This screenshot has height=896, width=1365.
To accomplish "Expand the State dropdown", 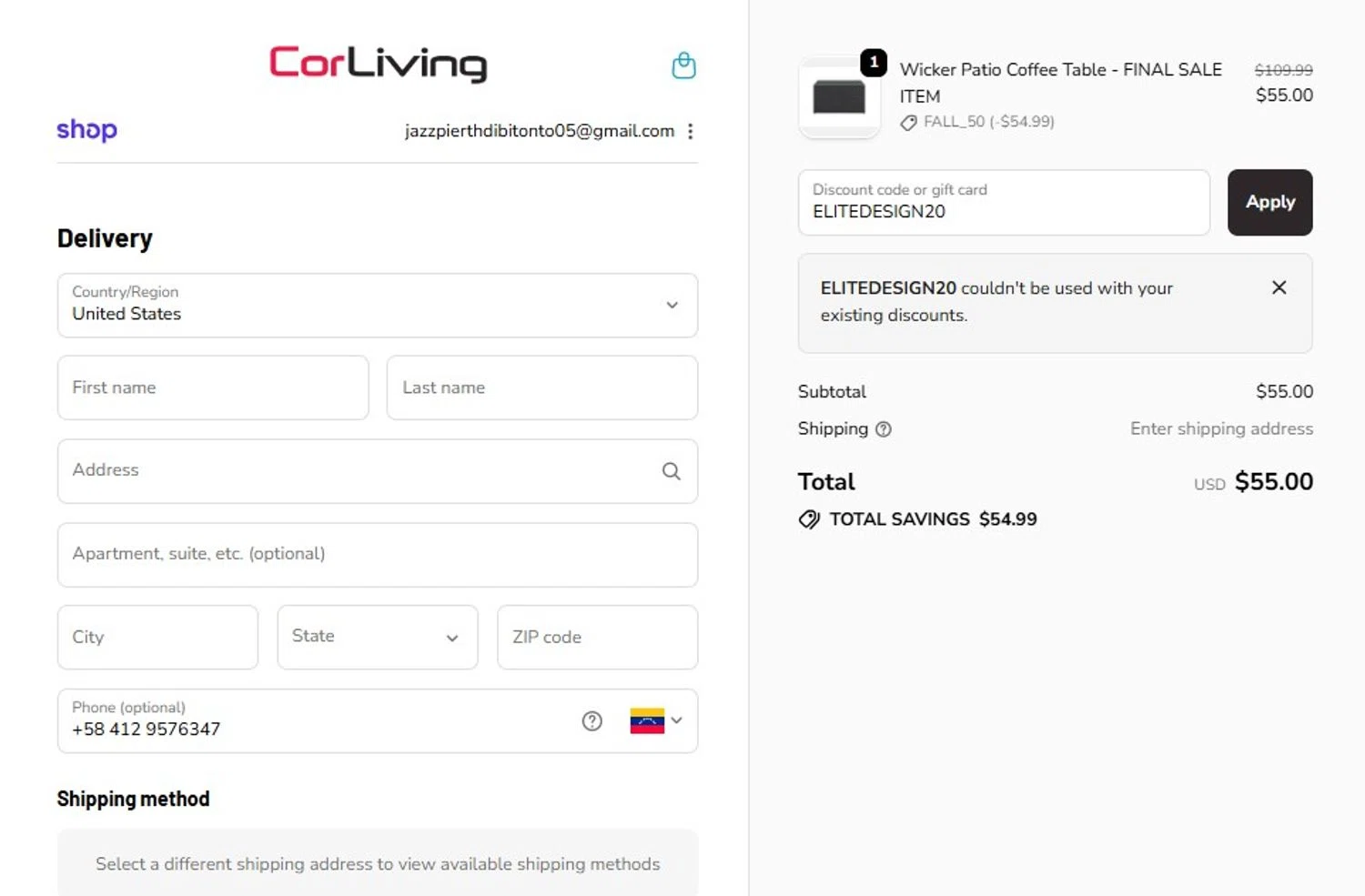I will [378, 637].
